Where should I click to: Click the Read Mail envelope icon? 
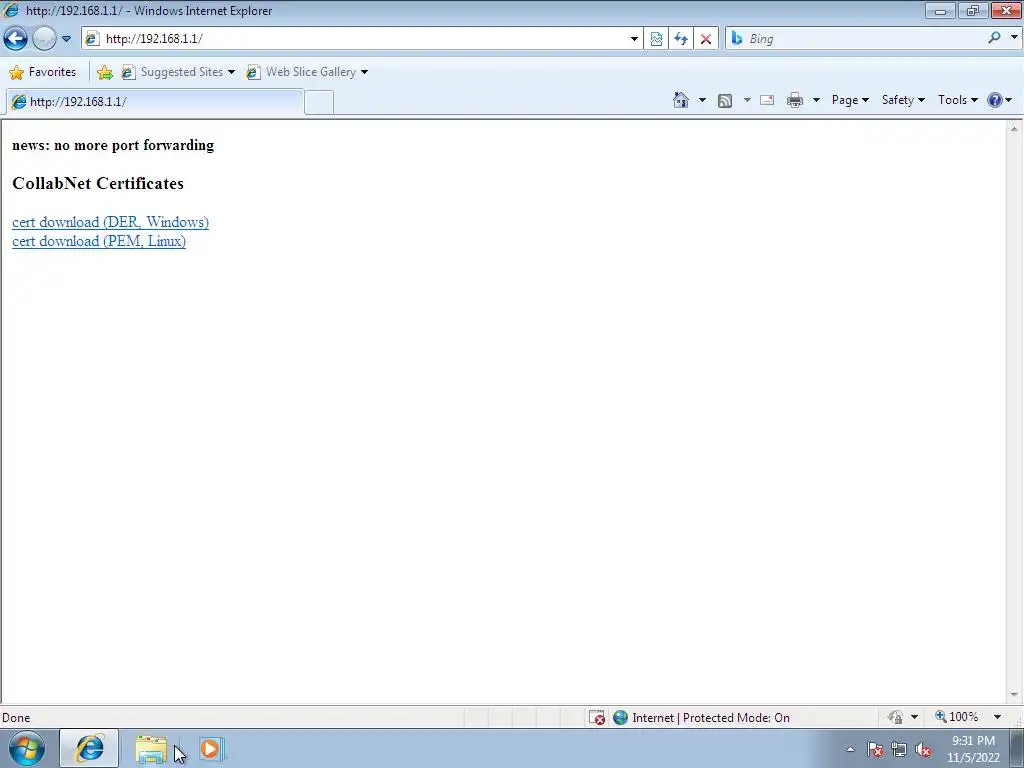[x=767, y=100]
